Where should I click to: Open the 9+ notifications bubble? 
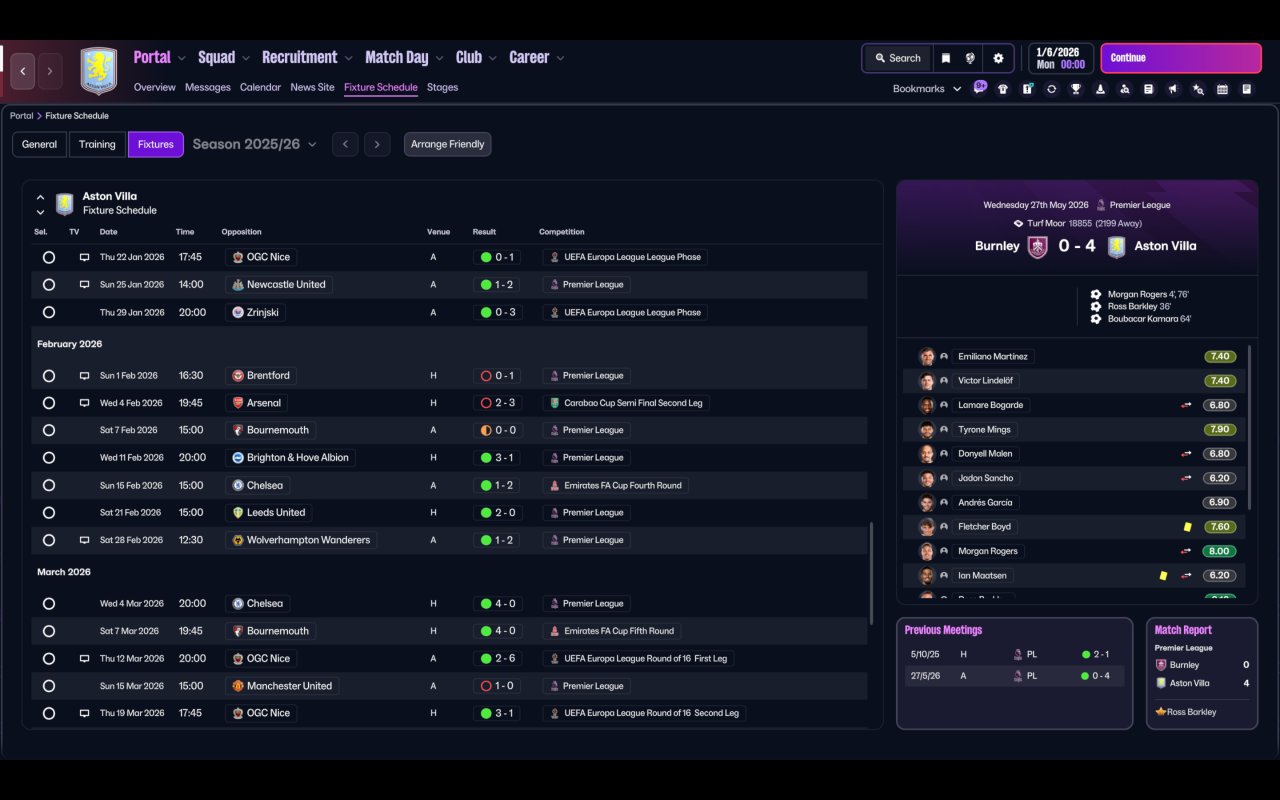click(x=980, y=87)
